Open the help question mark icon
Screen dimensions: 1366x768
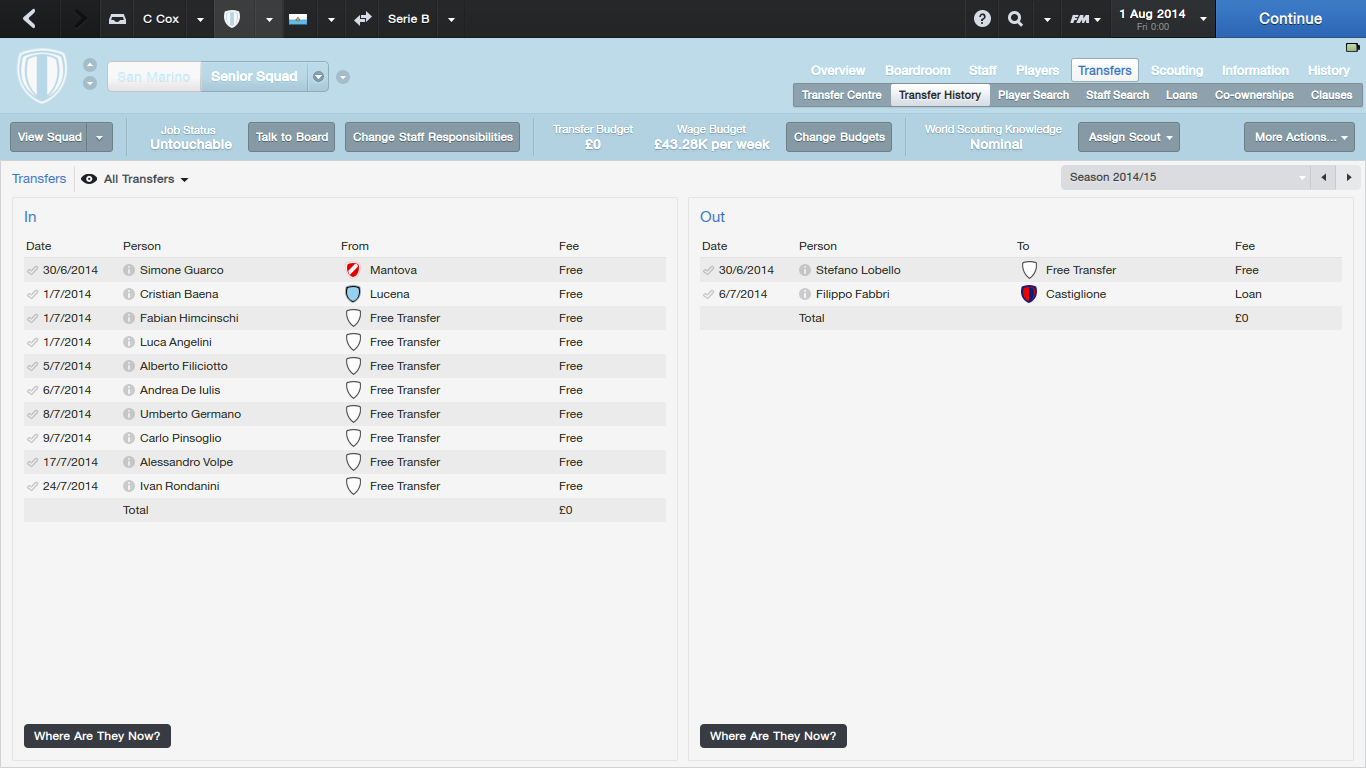pos(982,19)
